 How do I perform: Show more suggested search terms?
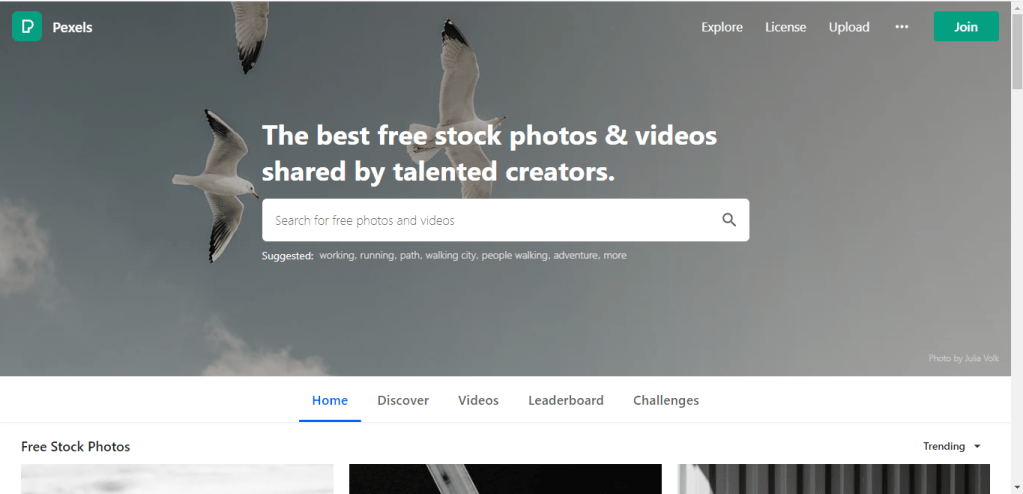coord(615,255)
